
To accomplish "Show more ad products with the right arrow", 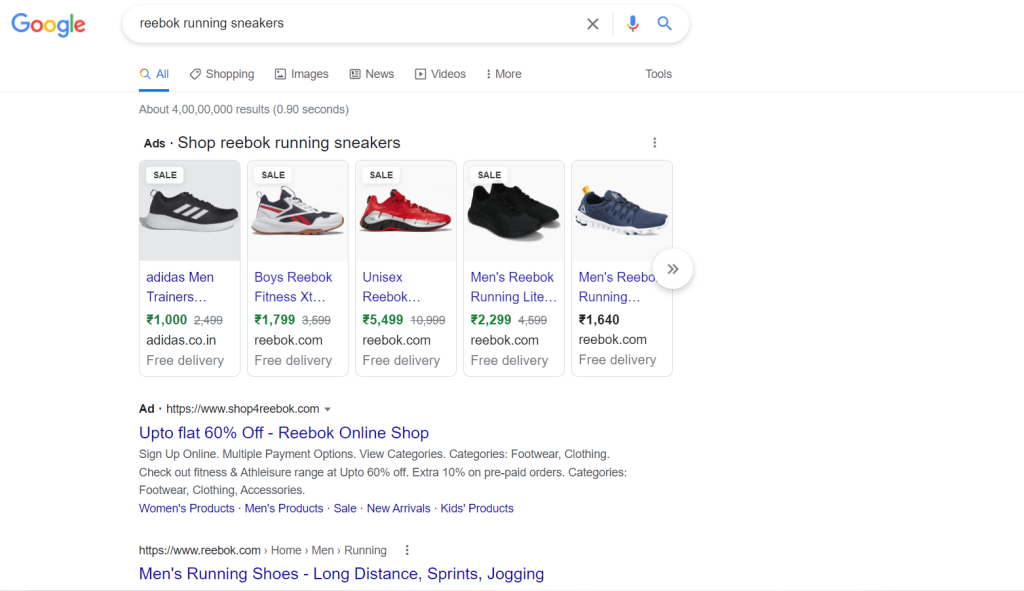I will [673, 268].
